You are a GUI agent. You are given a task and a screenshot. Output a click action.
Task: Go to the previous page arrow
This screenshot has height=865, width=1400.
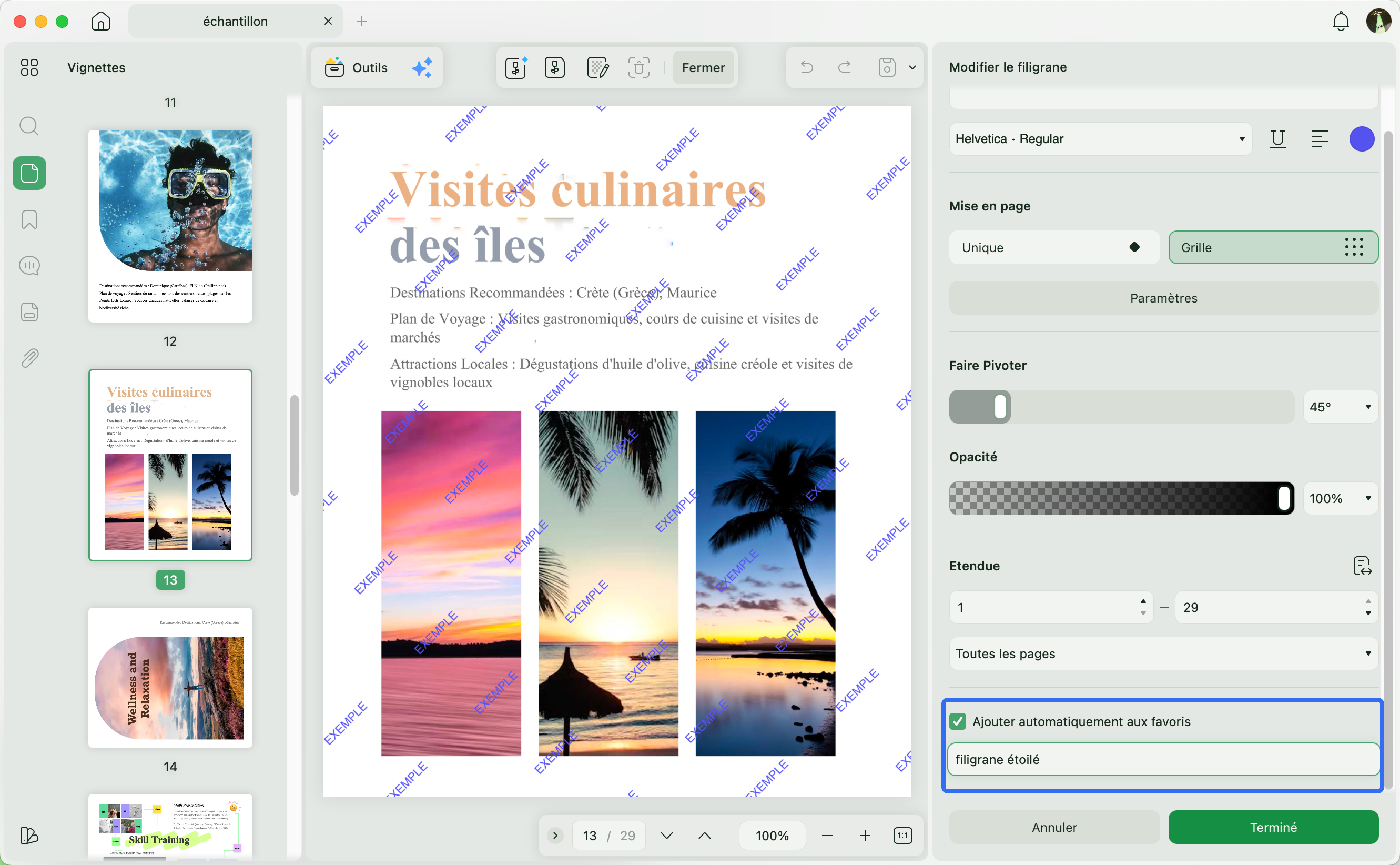click(x=705, y=836)
